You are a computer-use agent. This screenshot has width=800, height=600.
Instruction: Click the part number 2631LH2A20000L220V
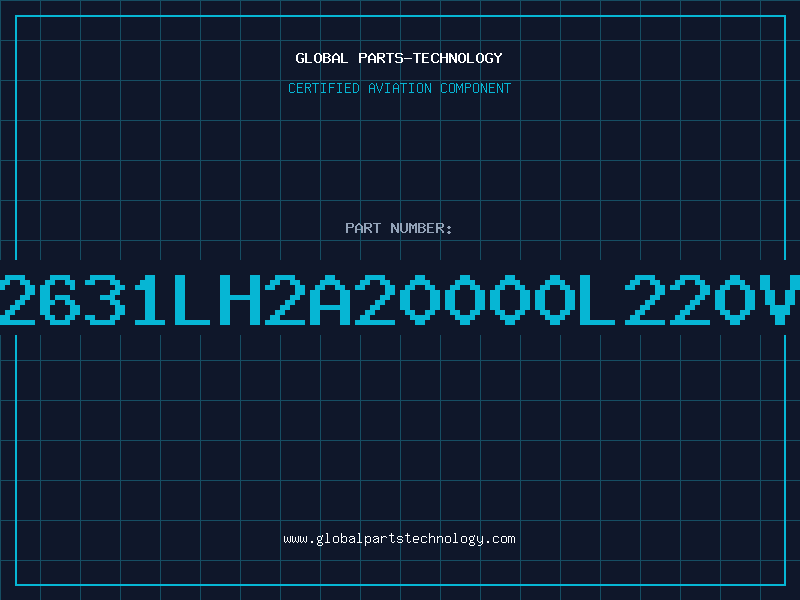[400, 299]
